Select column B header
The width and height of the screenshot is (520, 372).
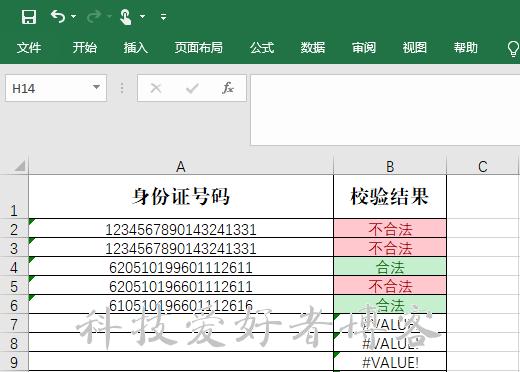[x=390, y=166]
